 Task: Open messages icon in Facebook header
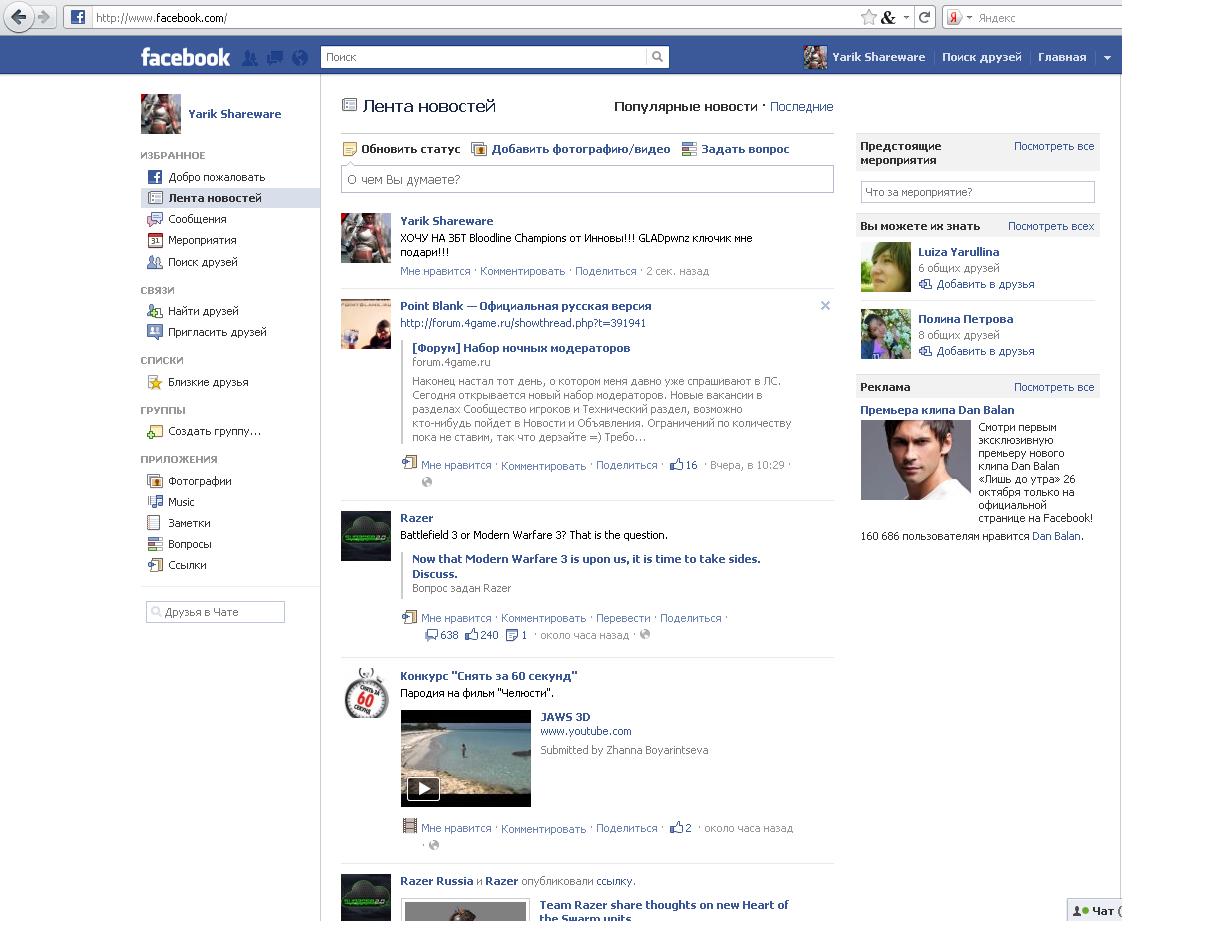[275, 58]
